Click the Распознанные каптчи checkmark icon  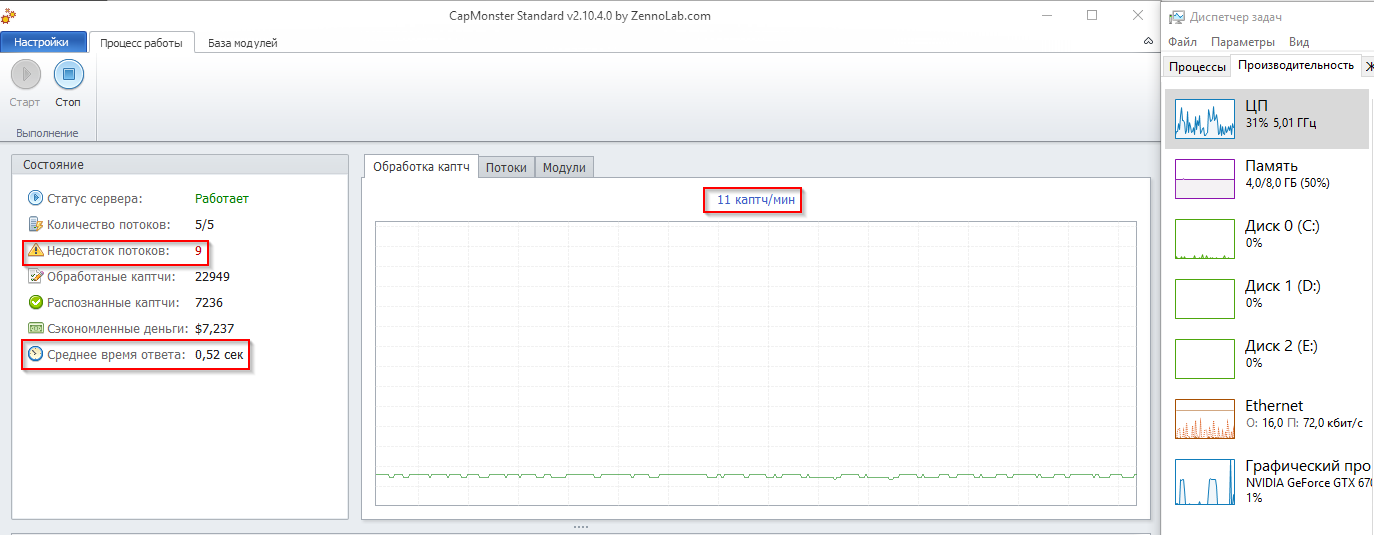coord(36,302)
